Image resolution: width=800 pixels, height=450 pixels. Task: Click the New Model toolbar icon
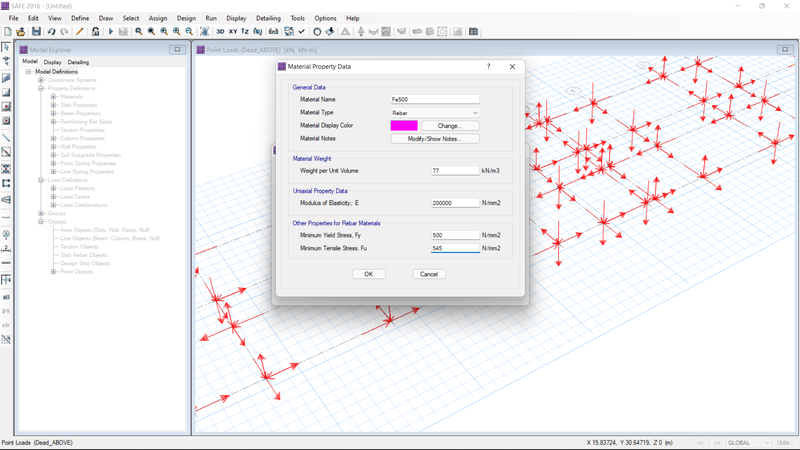(8, 32)
